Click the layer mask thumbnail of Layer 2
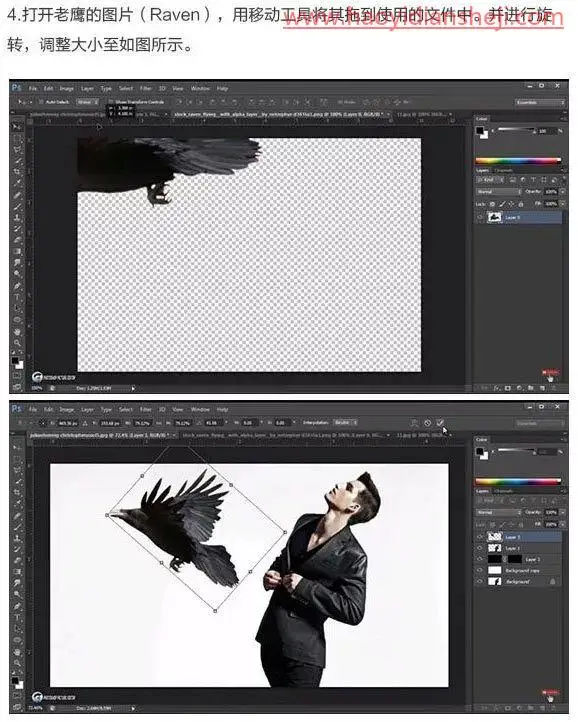Screen dimensions: 578x722 coord(515,559)
